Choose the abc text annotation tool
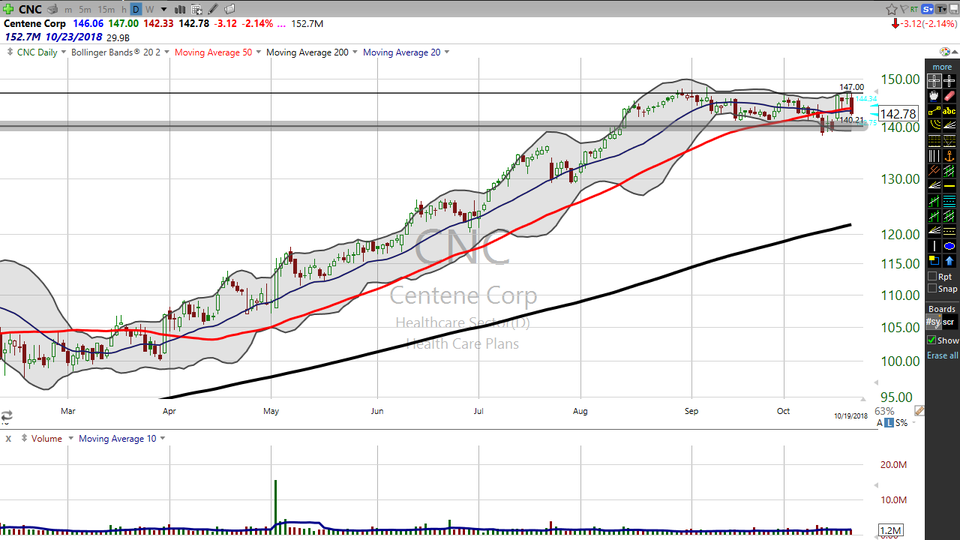This screenshot has height=540, width=960. [949, 111]
